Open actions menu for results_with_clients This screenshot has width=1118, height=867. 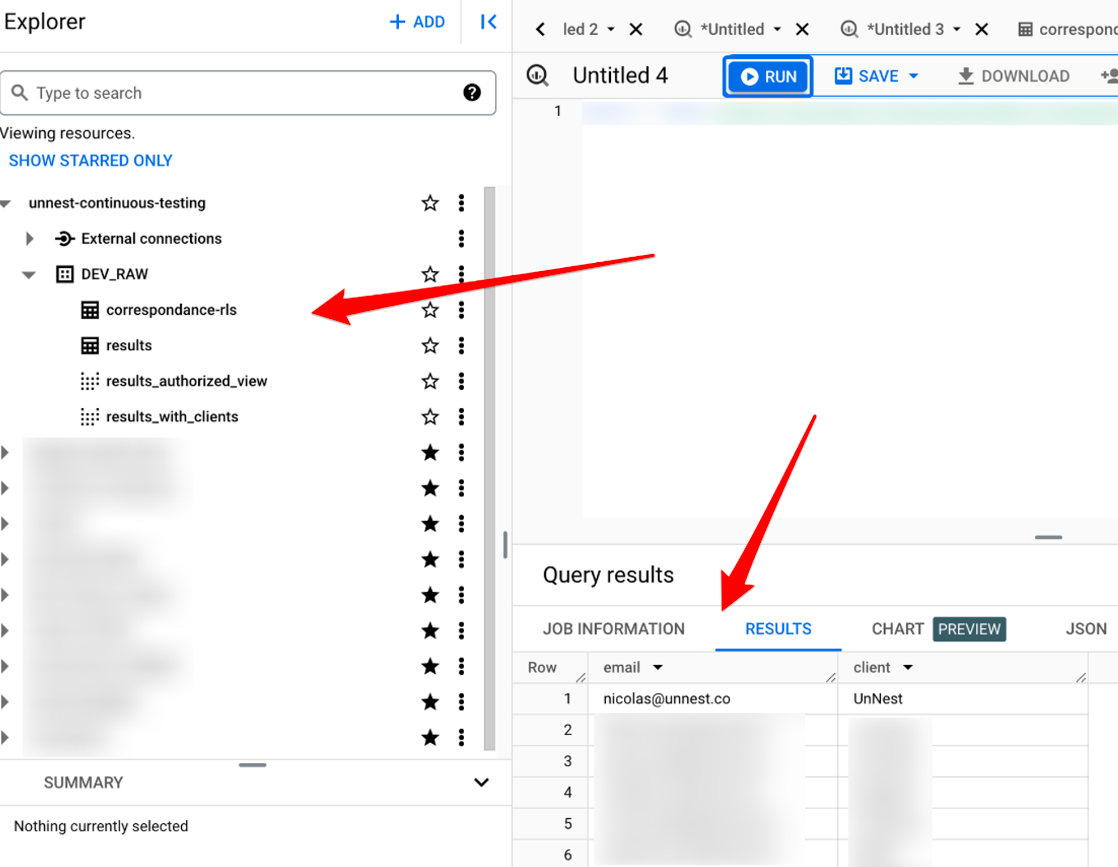461,417
